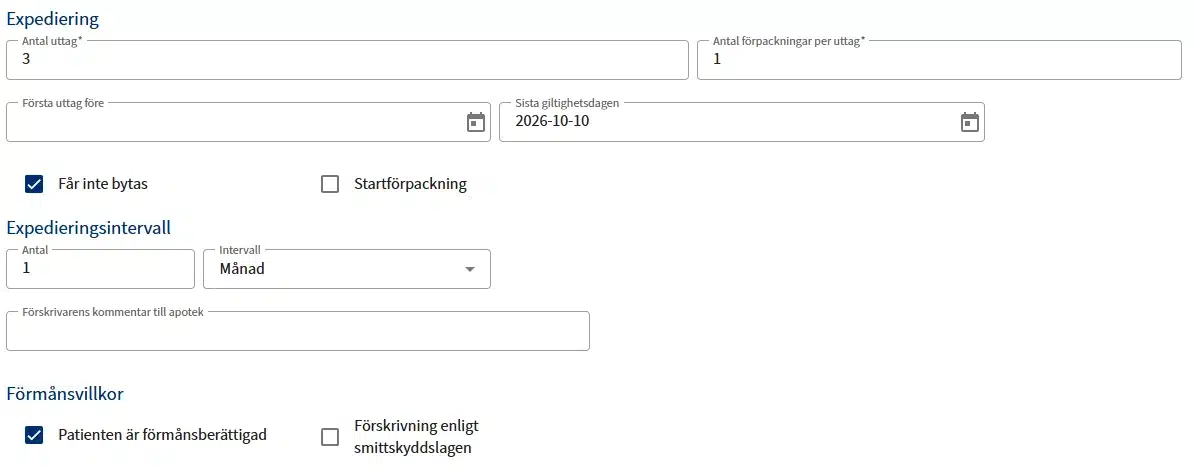Focus Förskrivarens kommentar till apotek field
Viewport: 1196px width, 472px height.
point(297,332)
